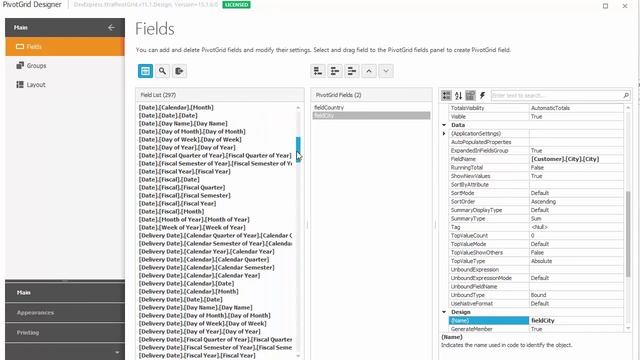The height and width of the screenshot is (360, 640).
Task: Click the Field List (297) header
Action: (x=220, y=95)
